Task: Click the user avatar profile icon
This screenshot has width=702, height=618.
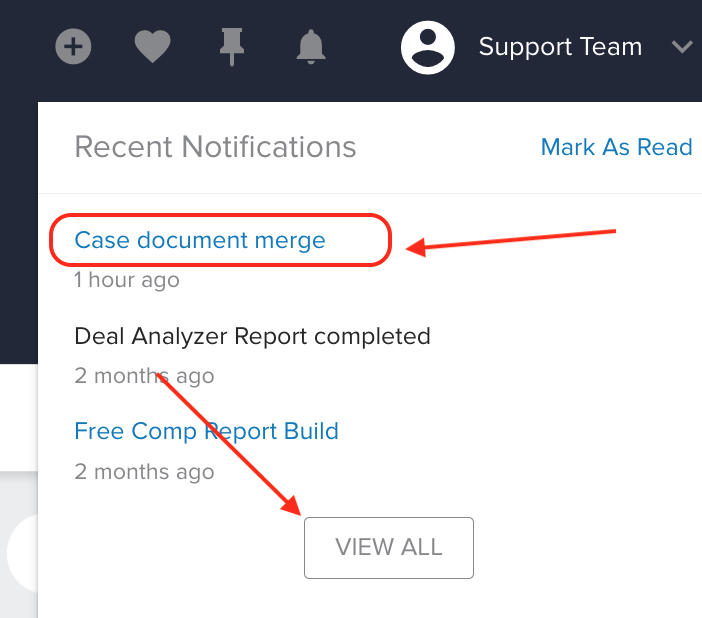Action: pyautogui.click(x=428, y=47)
